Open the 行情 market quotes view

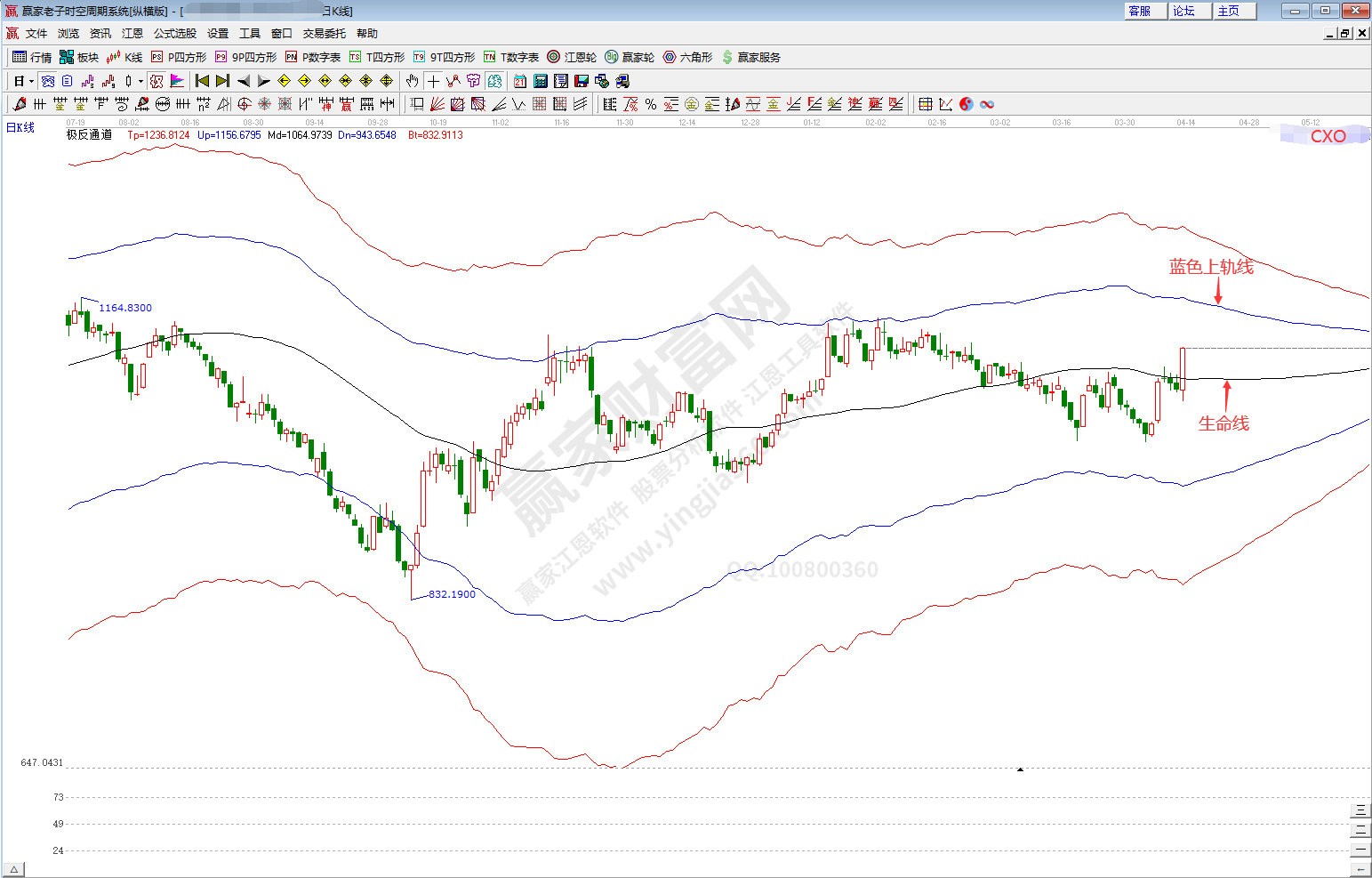32,57
